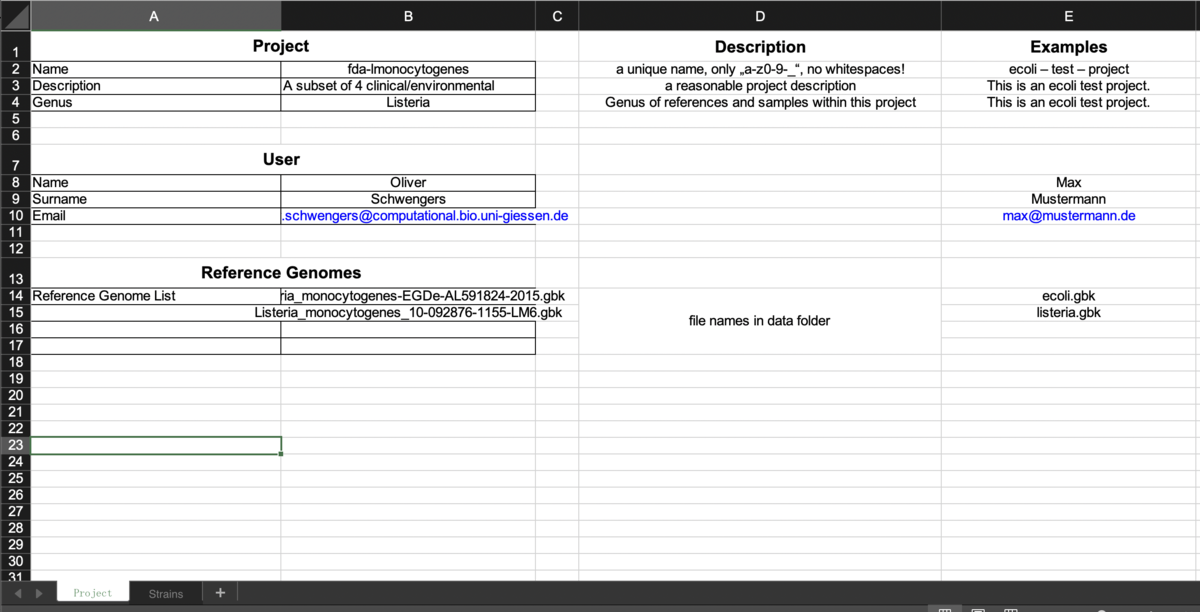Select row 30 header
This screenshot has height=612, width=1200.
tap(15, 560)
